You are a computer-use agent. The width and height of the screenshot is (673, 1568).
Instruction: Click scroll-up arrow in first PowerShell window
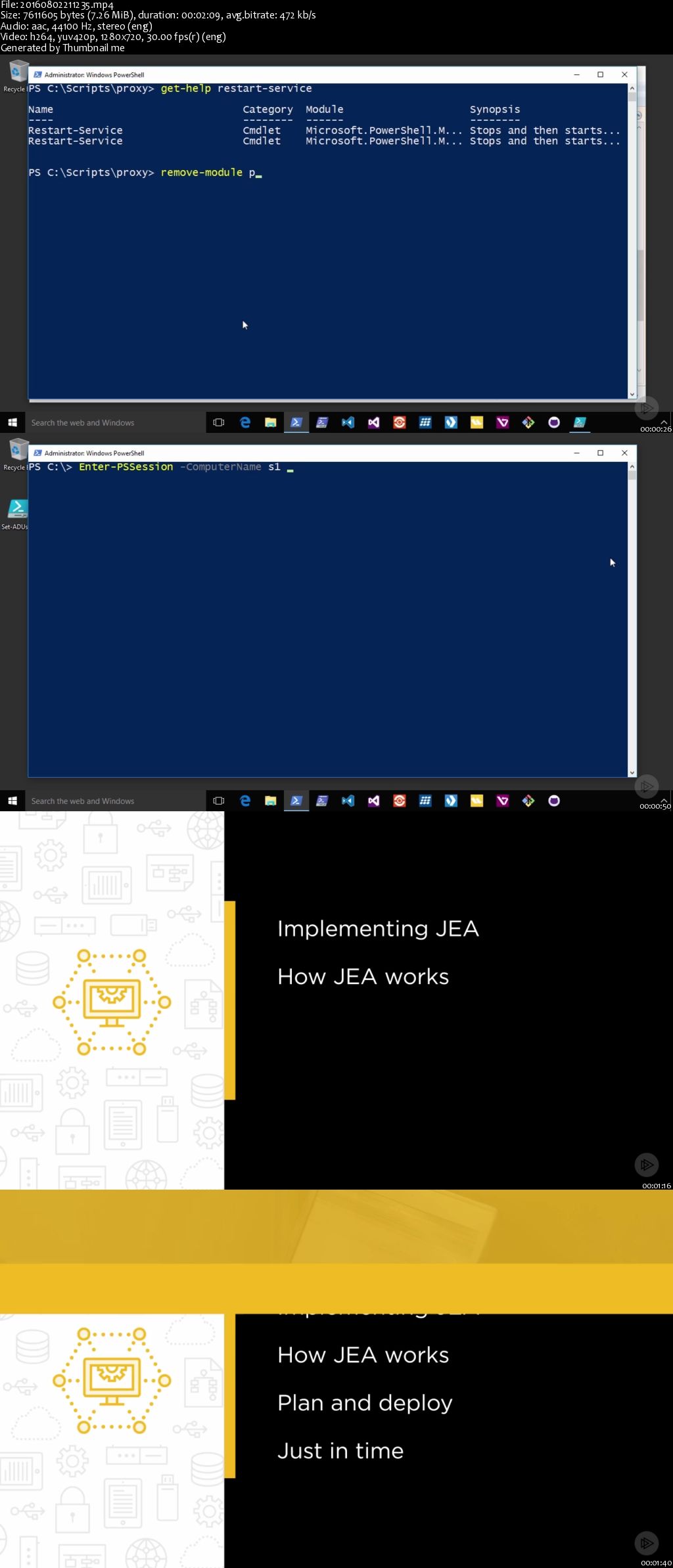(632, 88)
